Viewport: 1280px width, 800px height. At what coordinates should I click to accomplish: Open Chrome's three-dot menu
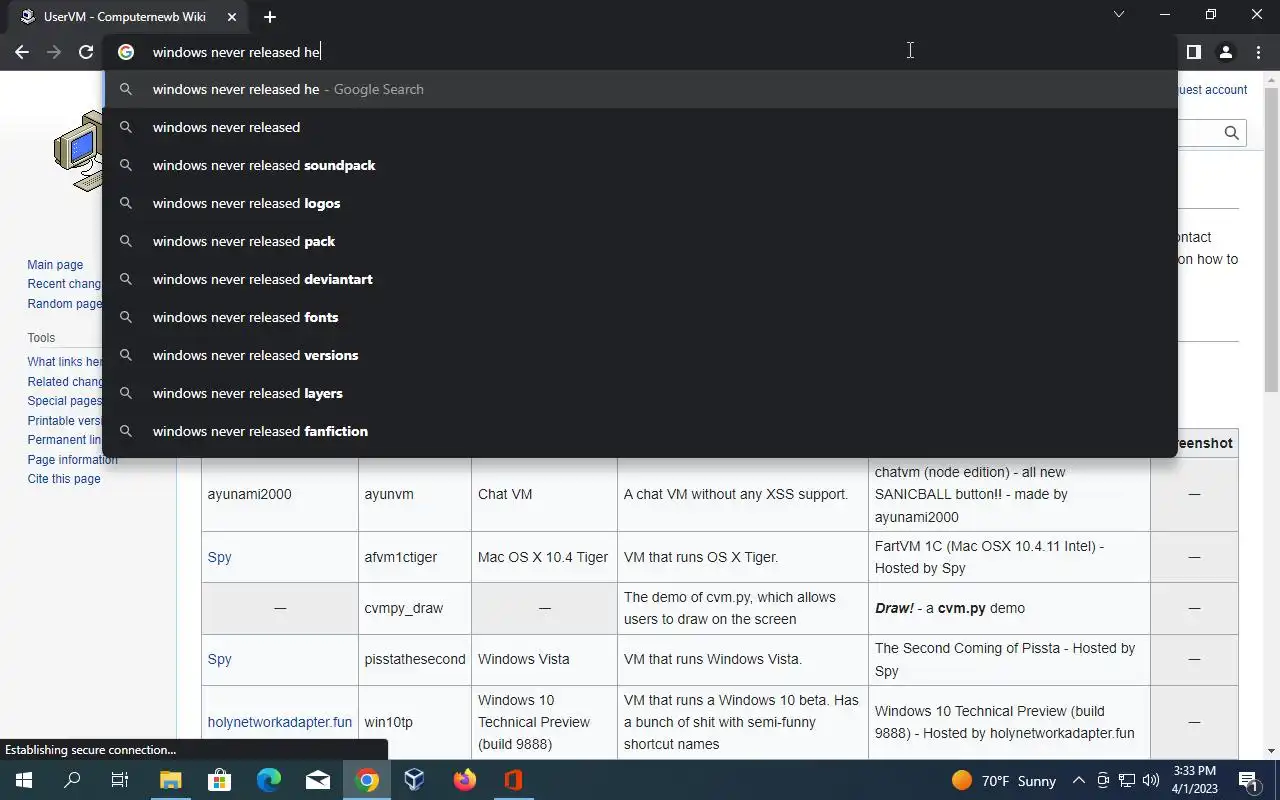click(x=1256, y=52)
